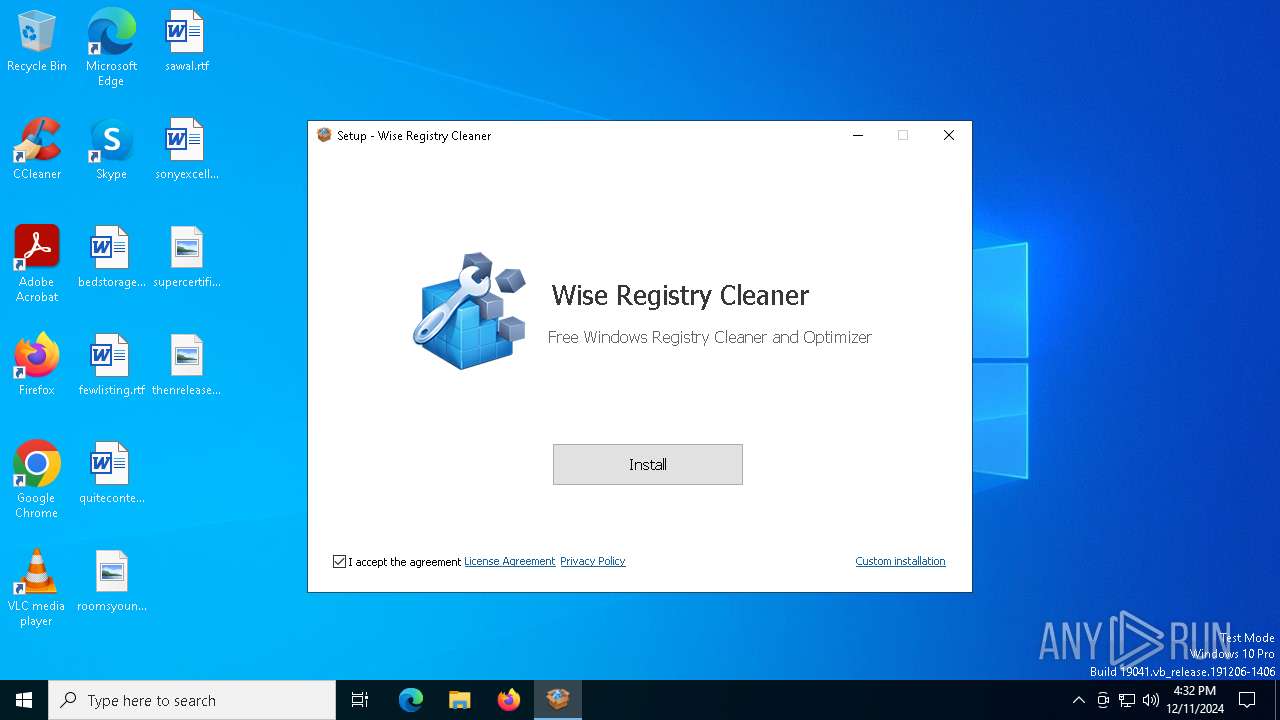Open the taskbar clock and date
Screen dimensions: 1280x720
click(x=1195, y=700)
